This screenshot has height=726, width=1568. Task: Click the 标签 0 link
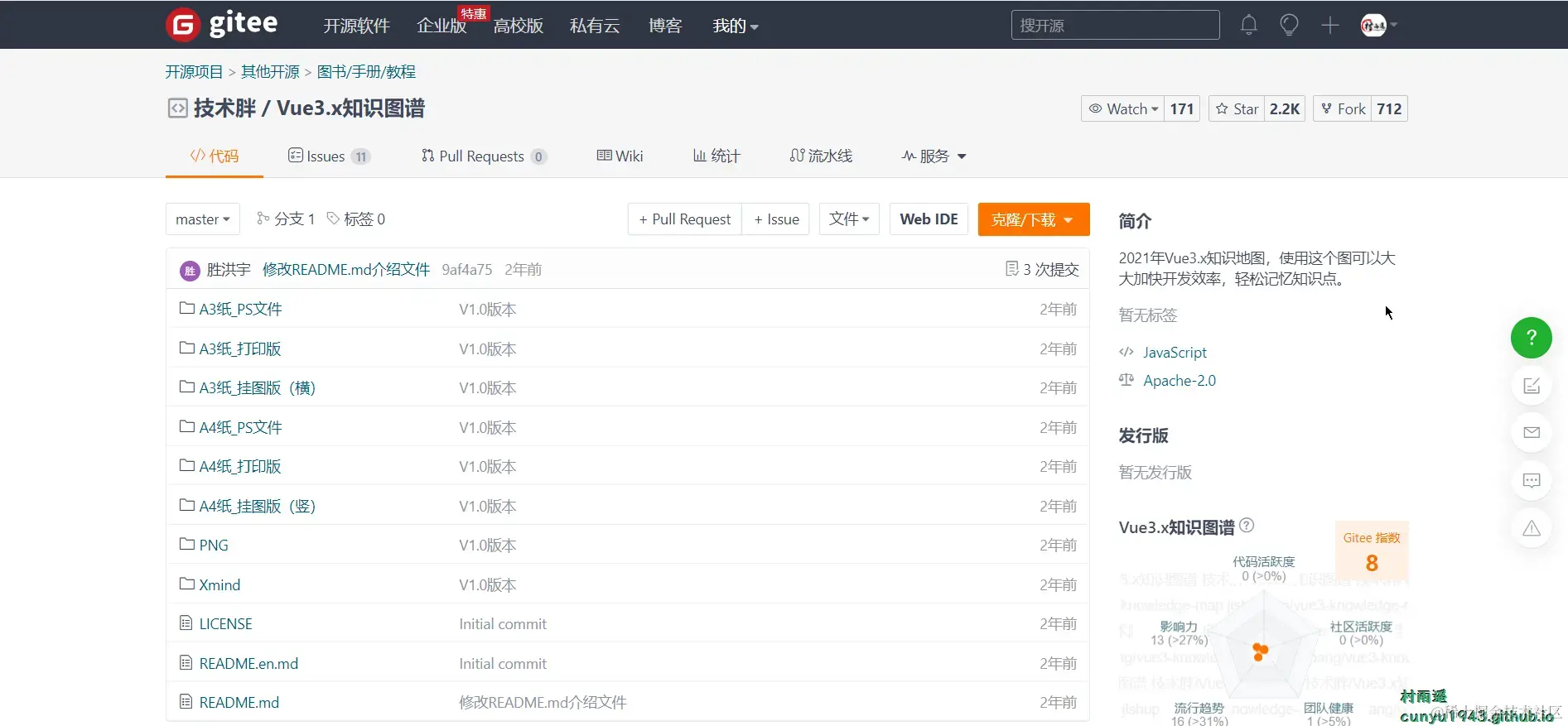point(356,219)
